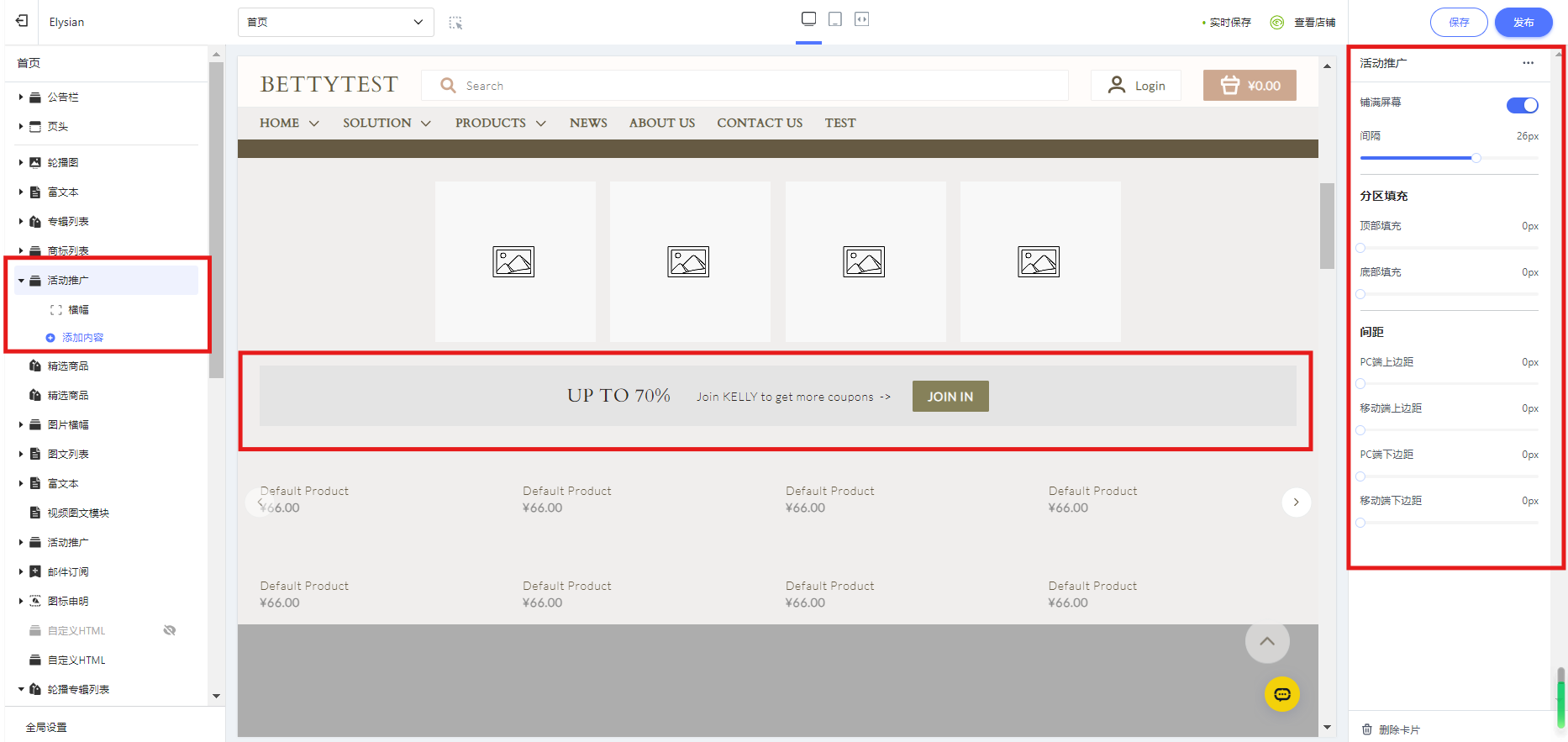This screenshot has height=742, width=1568.
Task: Expand the 轮播图 section in sidebar
Action: [x=21, y=162]
